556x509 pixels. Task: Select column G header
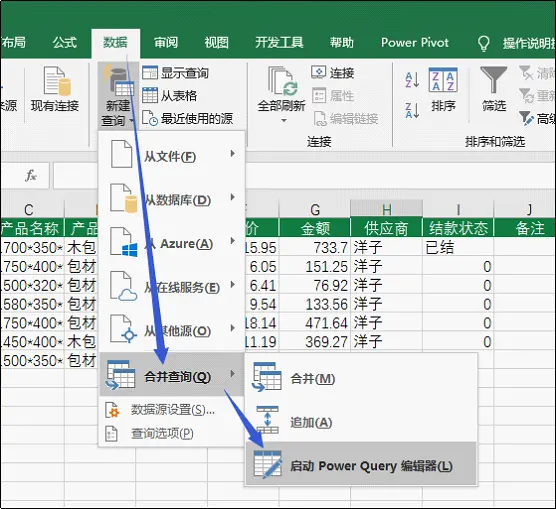click(315, 209)
